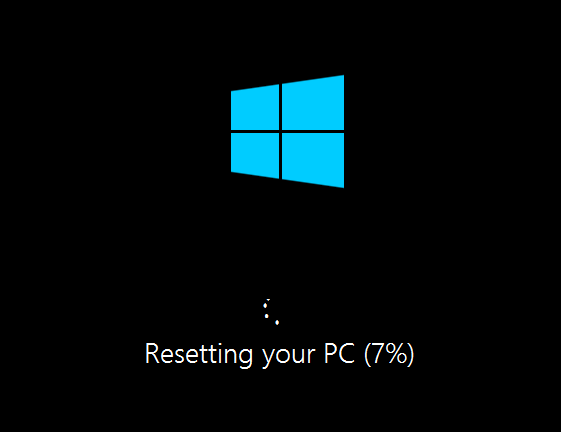This screenshot has height=432, width=561.
Task: Click the word "PC" in the status message
Action: pyautogui.click(x=339, y=353)
